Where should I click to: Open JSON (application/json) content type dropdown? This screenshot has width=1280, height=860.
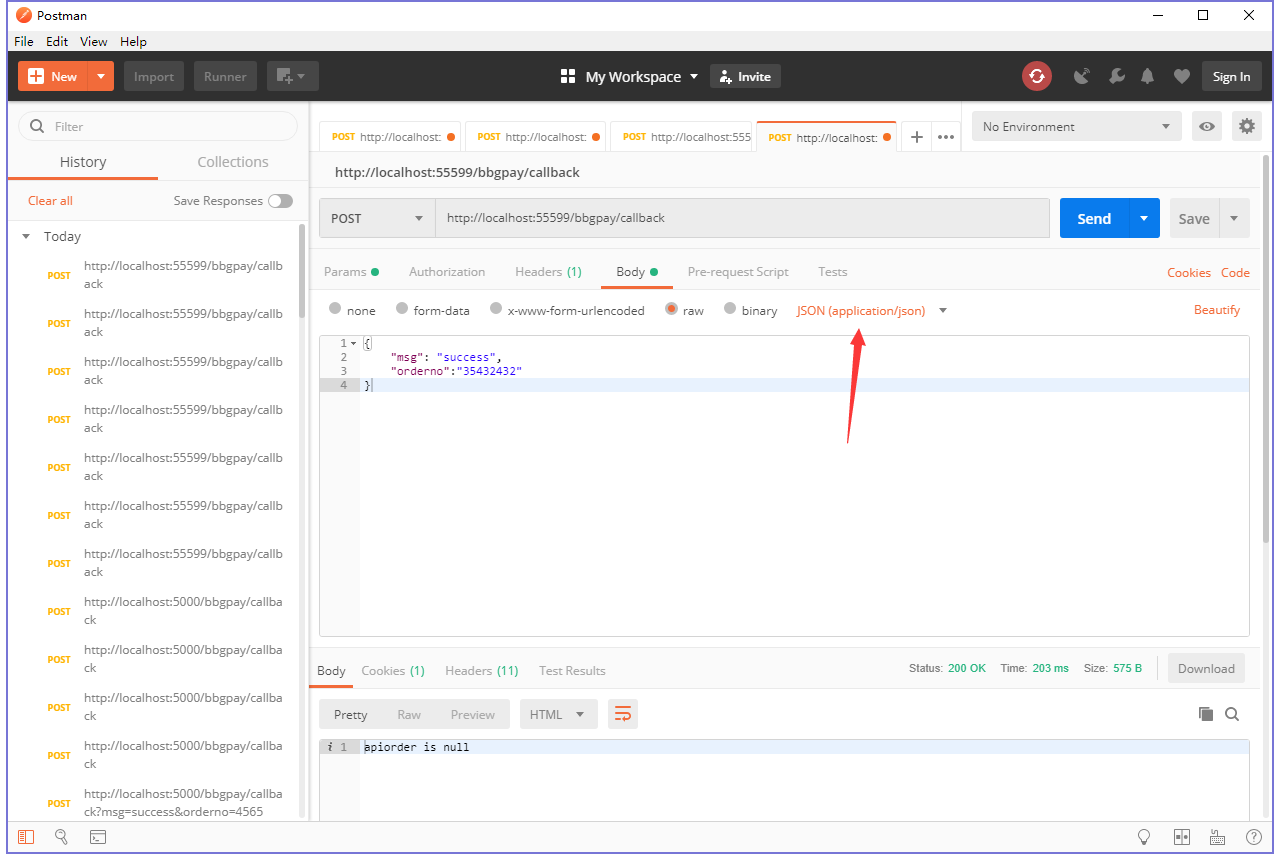click(871, 311)
